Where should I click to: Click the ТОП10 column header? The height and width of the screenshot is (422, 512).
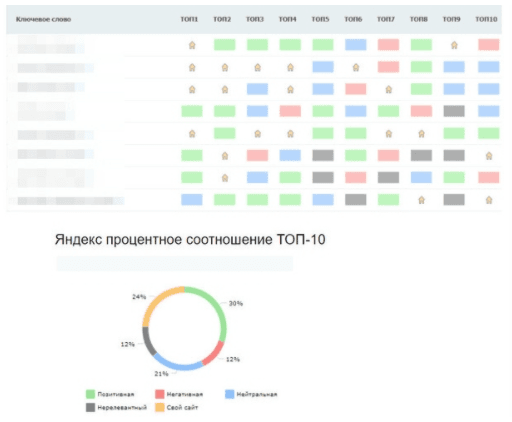(x=486, y=19)
